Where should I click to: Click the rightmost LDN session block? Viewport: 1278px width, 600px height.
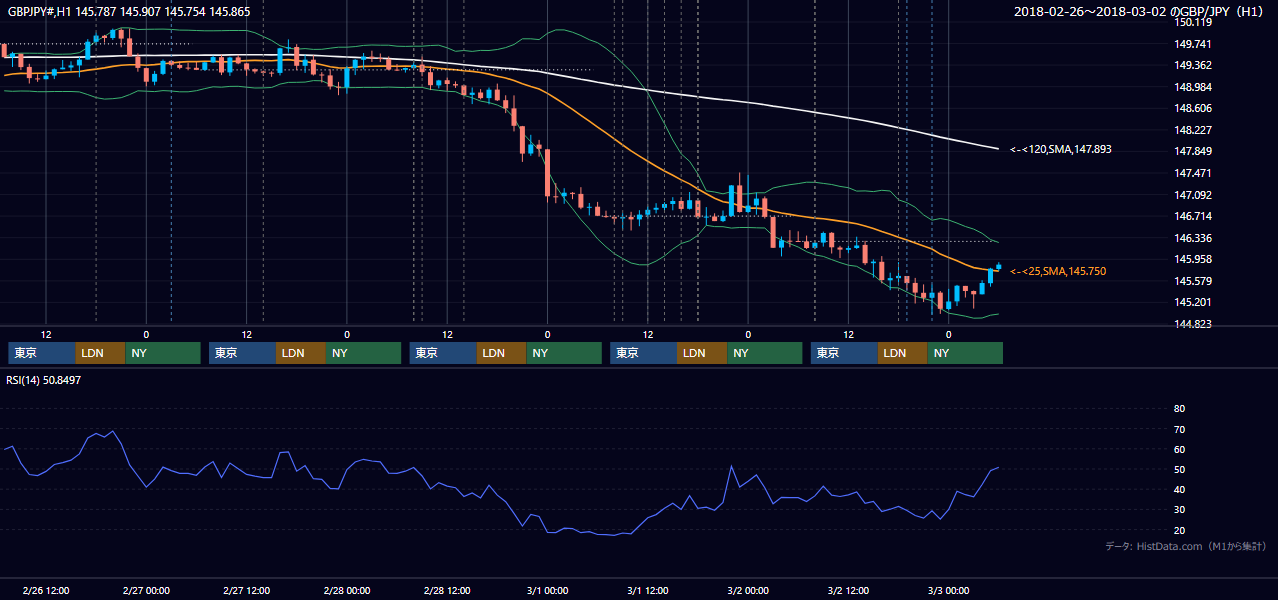(x=903, y=353)
